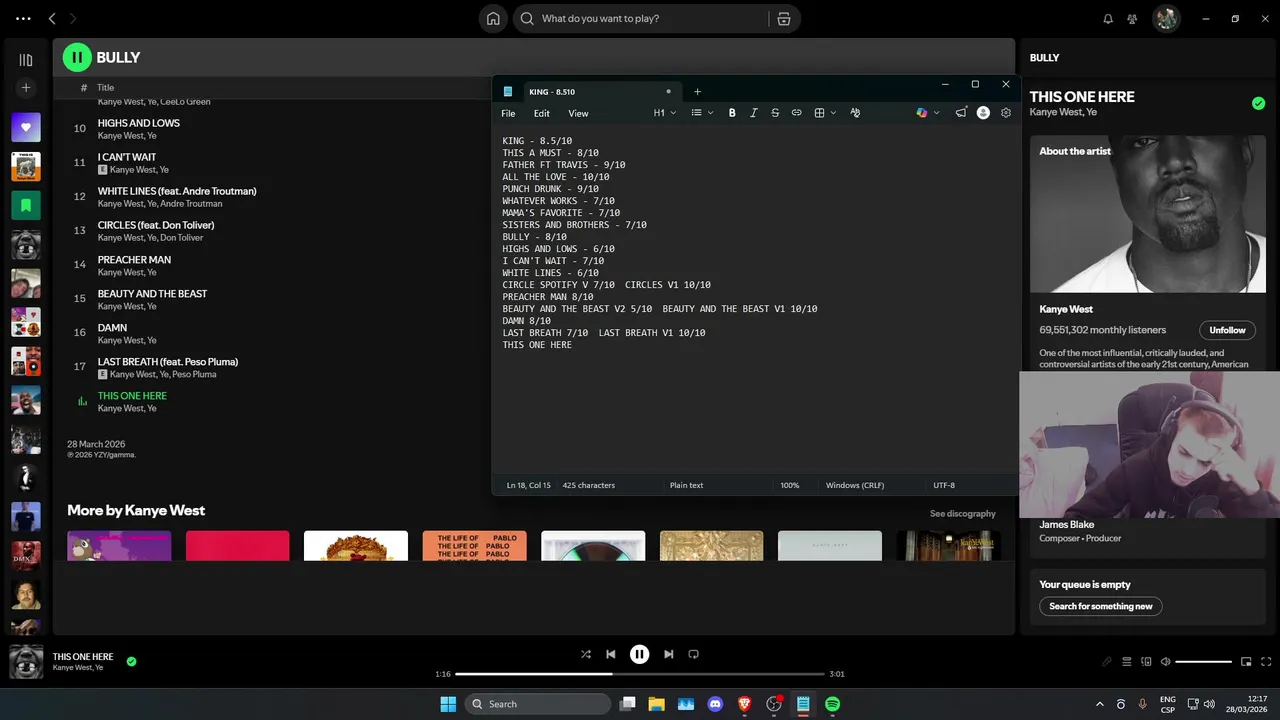Navigate back in Spotify
The width and height of the screenshot is (1280, 720).
point(52,18)
